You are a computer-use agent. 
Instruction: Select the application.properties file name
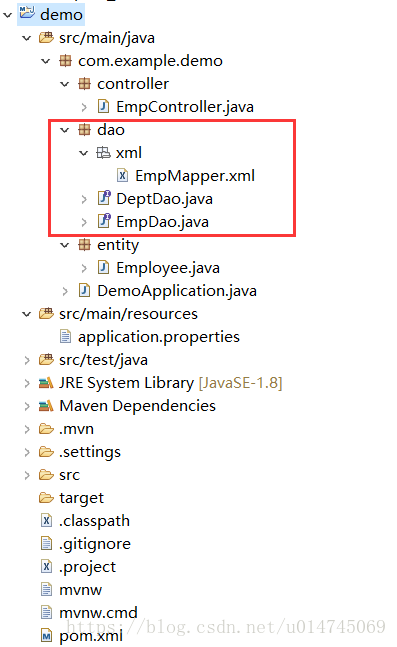point(159,337)
